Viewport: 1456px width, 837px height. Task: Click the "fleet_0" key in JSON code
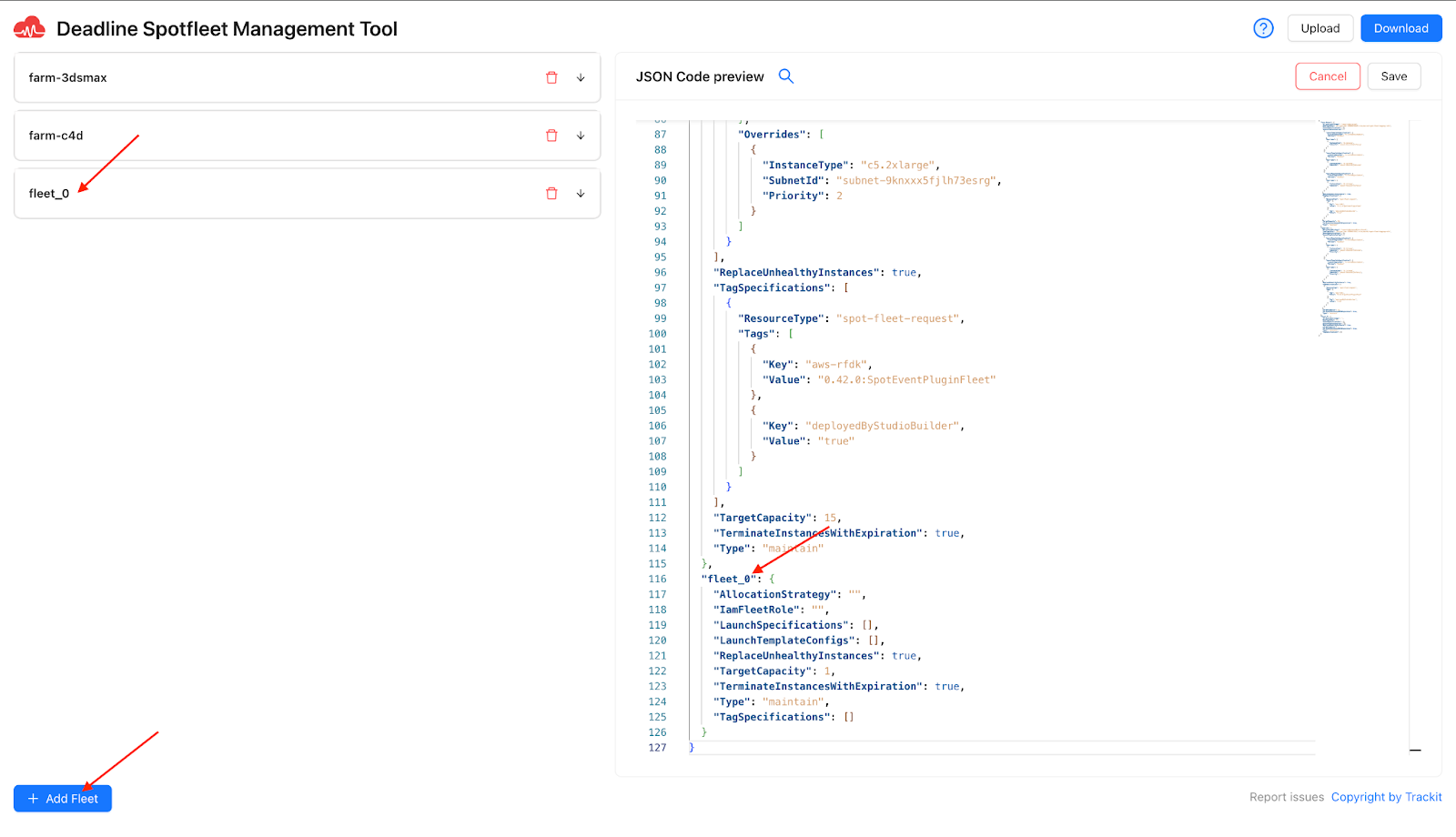(729, 579)
